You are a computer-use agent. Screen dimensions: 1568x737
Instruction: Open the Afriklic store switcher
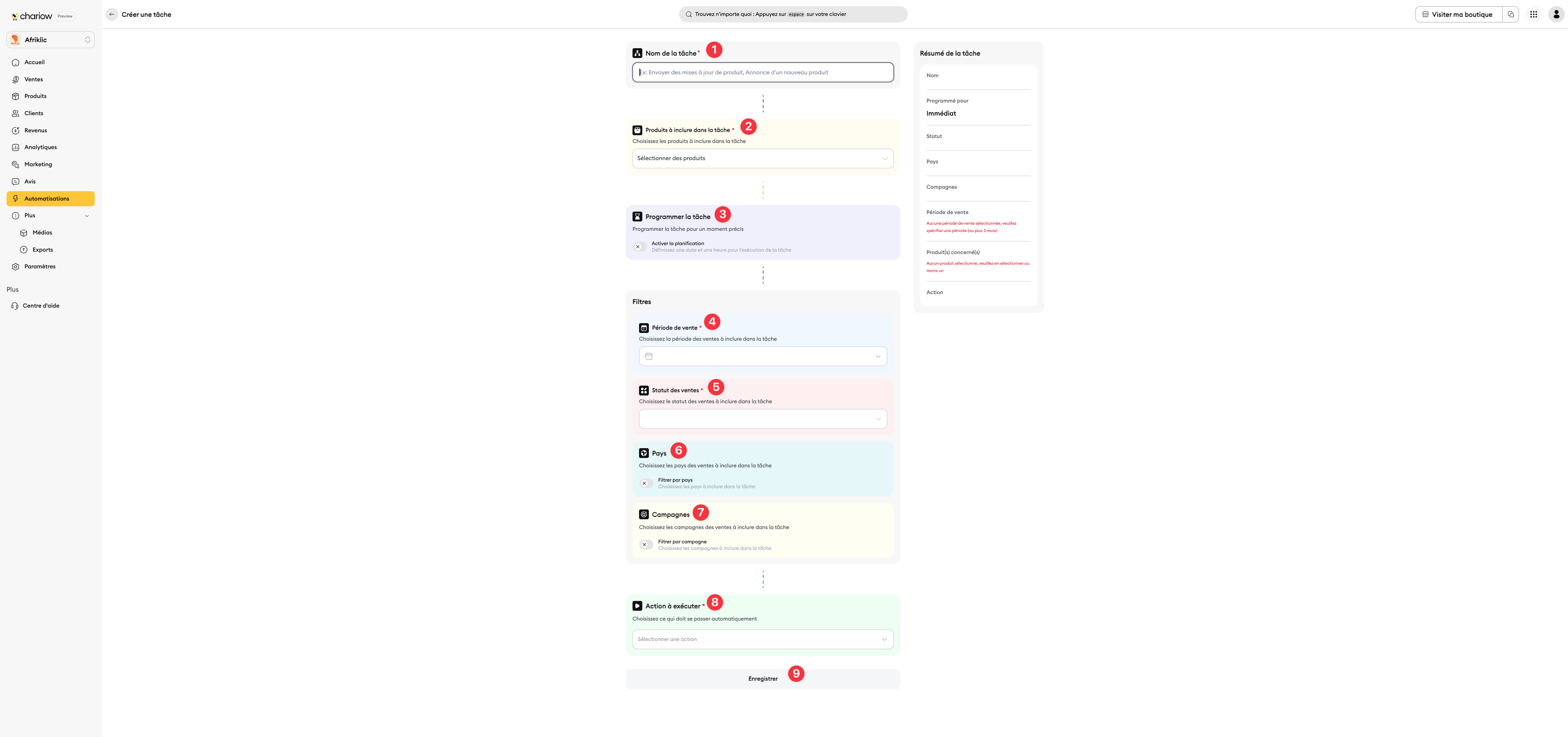pyautogui.click(x=51, y=40)
